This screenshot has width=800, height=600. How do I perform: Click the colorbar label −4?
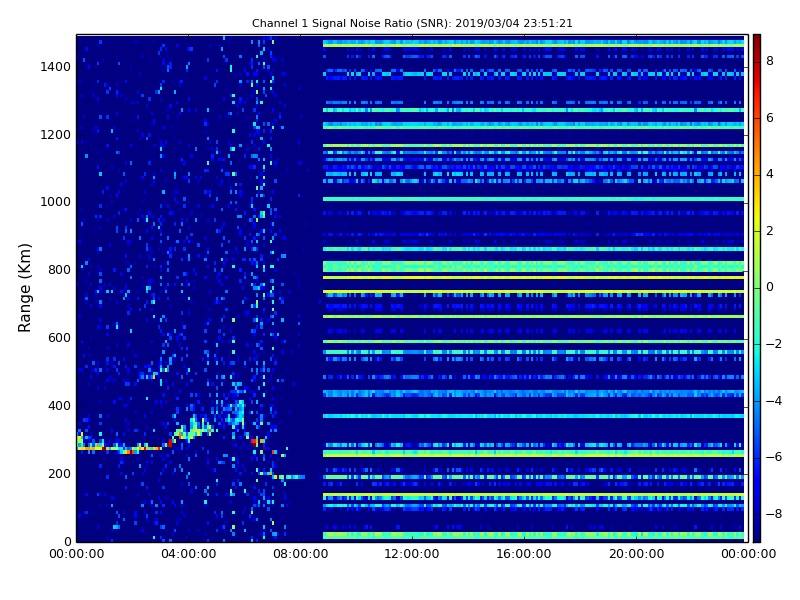point(774,401)
